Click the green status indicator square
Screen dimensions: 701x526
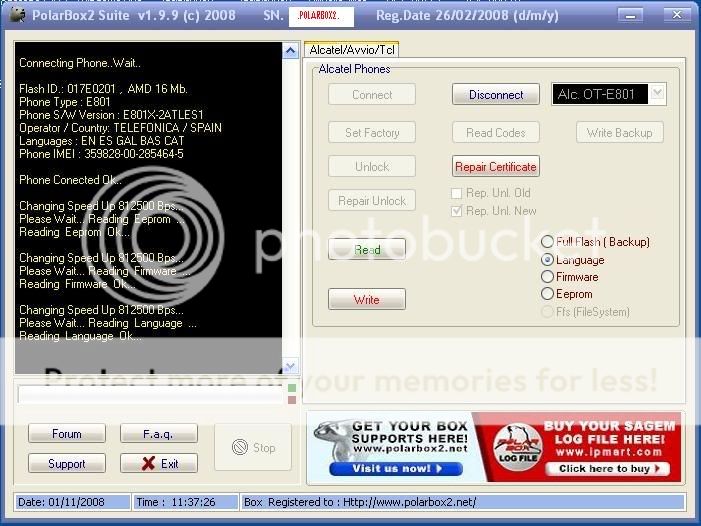292,387
